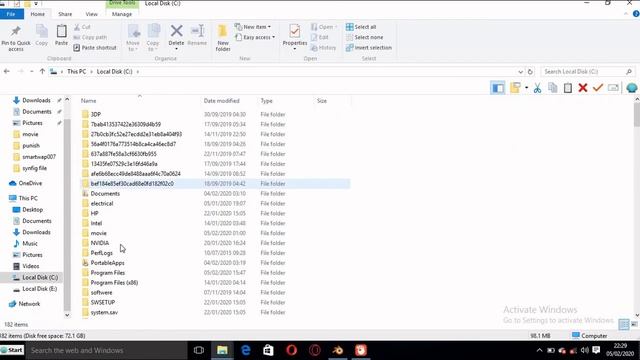Click Copy path in ribbon
The height and width of the screenshot is (360, 640).
tap(90, 37)
